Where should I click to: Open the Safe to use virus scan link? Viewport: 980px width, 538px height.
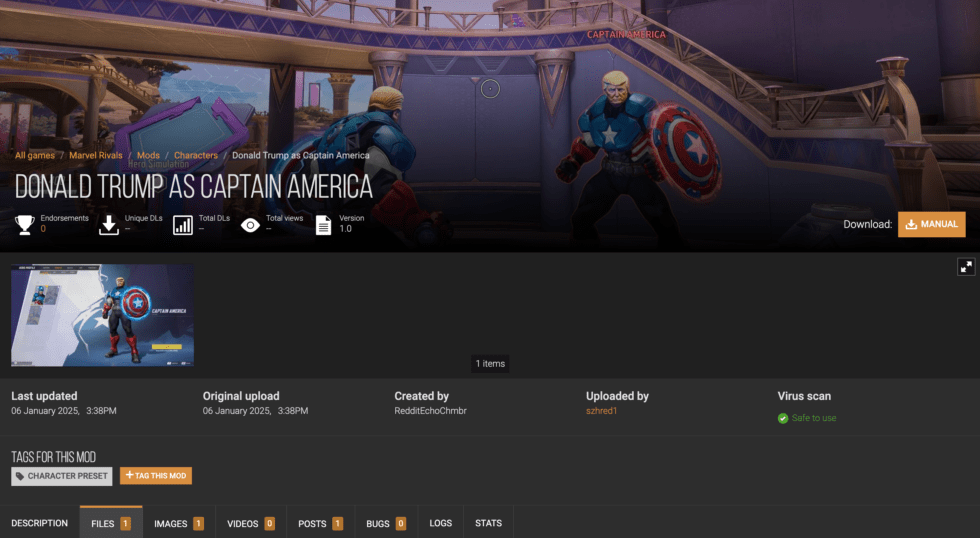(x=814, y=418)
